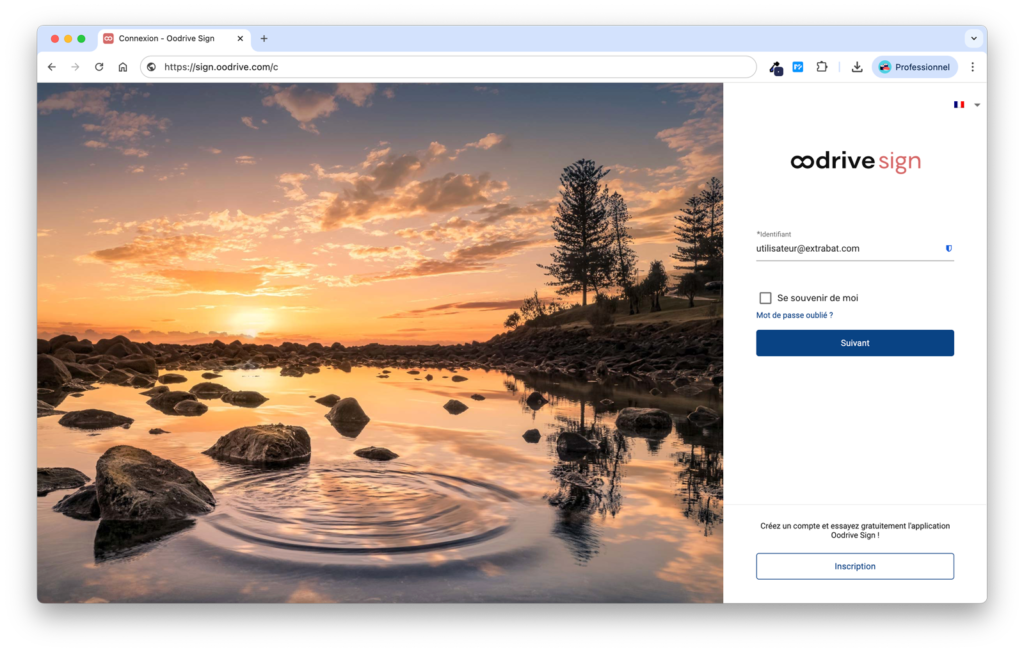This screenshot has width=1024, height=652.
Task: Open the Extensions puzzle icon
Action: (x=822, y=67)
